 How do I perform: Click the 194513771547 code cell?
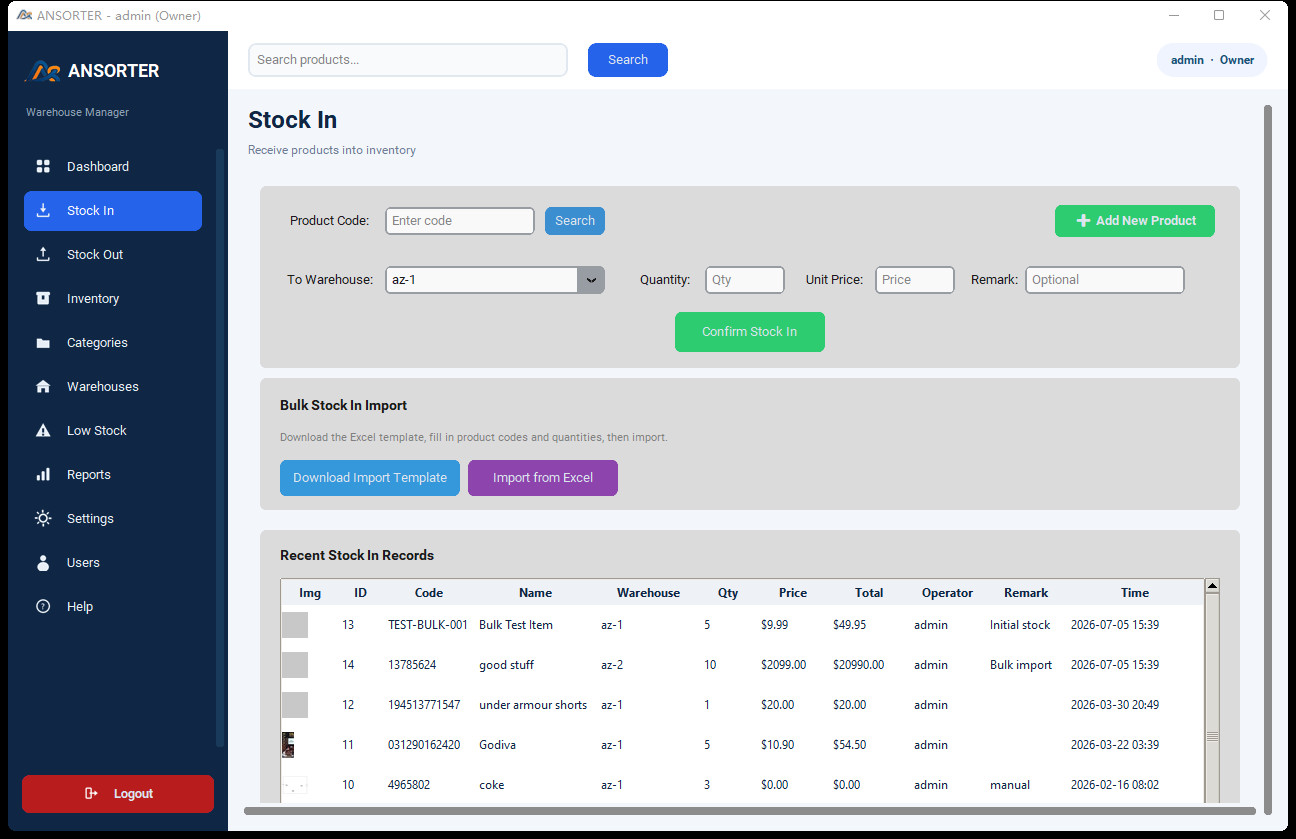(424, 705)
